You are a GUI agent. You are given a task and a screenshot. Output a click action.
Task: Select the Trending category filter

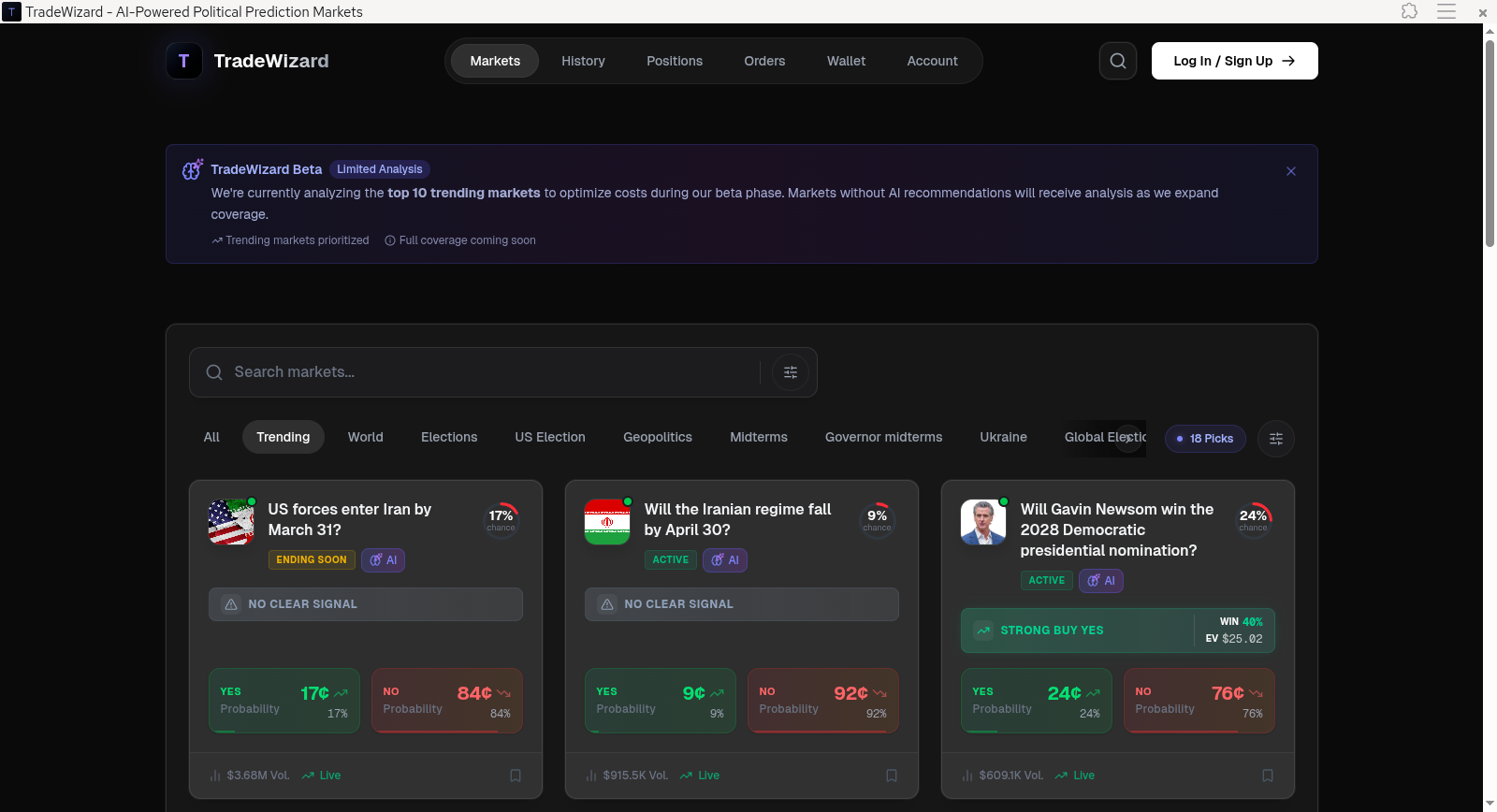point(283,437)
